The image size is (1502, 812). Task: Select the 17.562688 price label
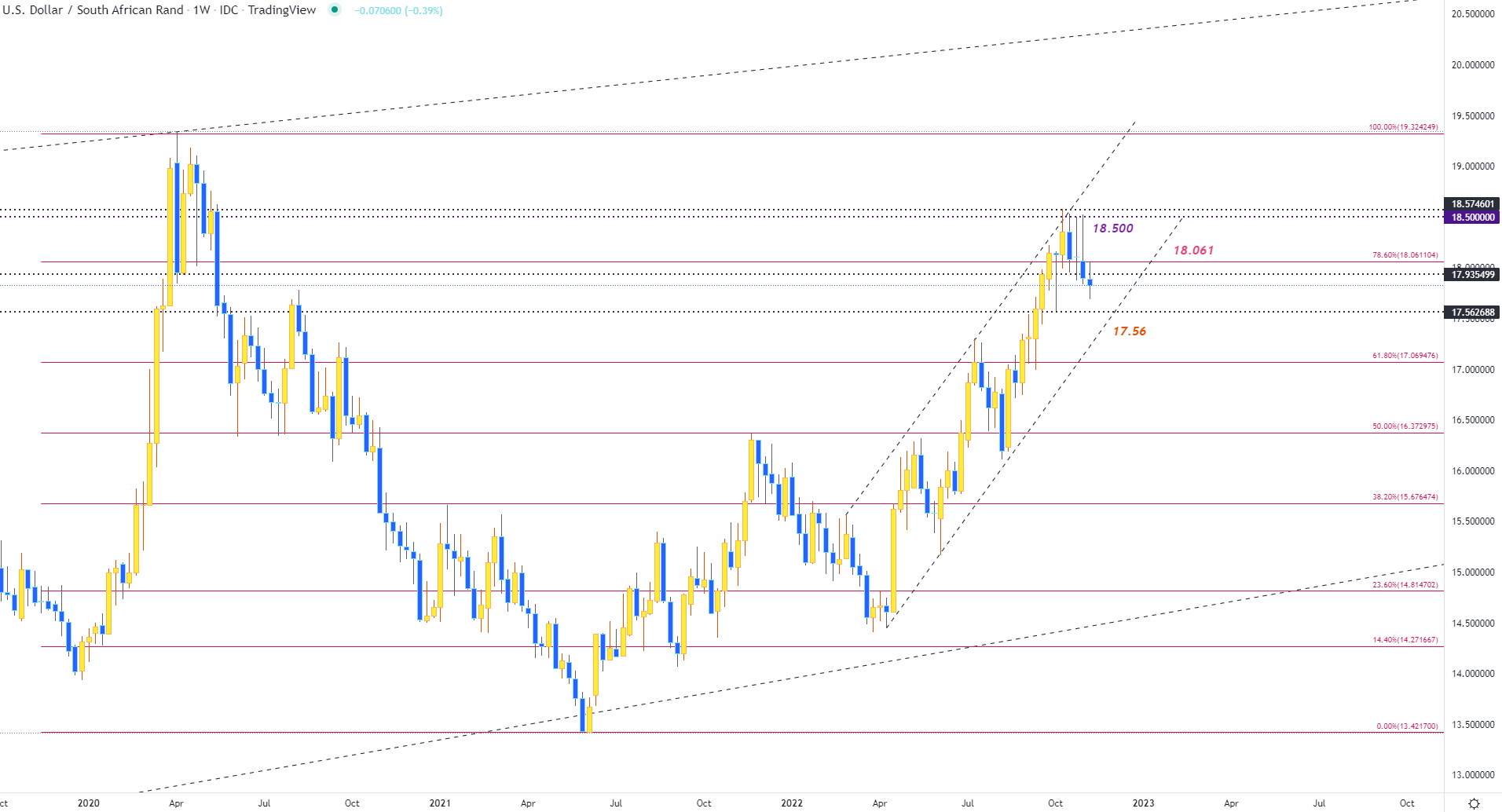[x=1473, y=313]
